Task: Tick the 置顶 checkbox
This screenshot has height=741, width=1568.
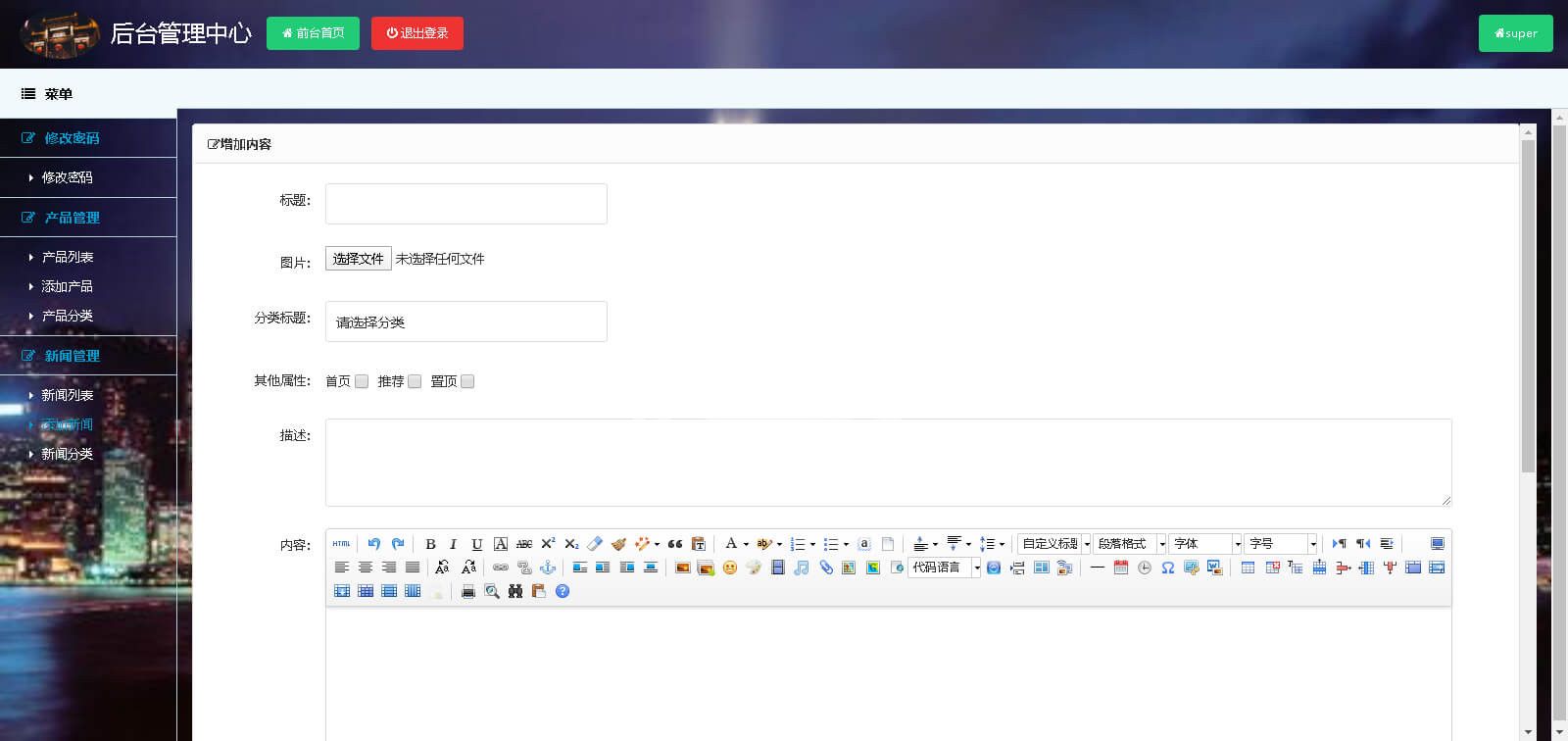Action: click(467, 381)
